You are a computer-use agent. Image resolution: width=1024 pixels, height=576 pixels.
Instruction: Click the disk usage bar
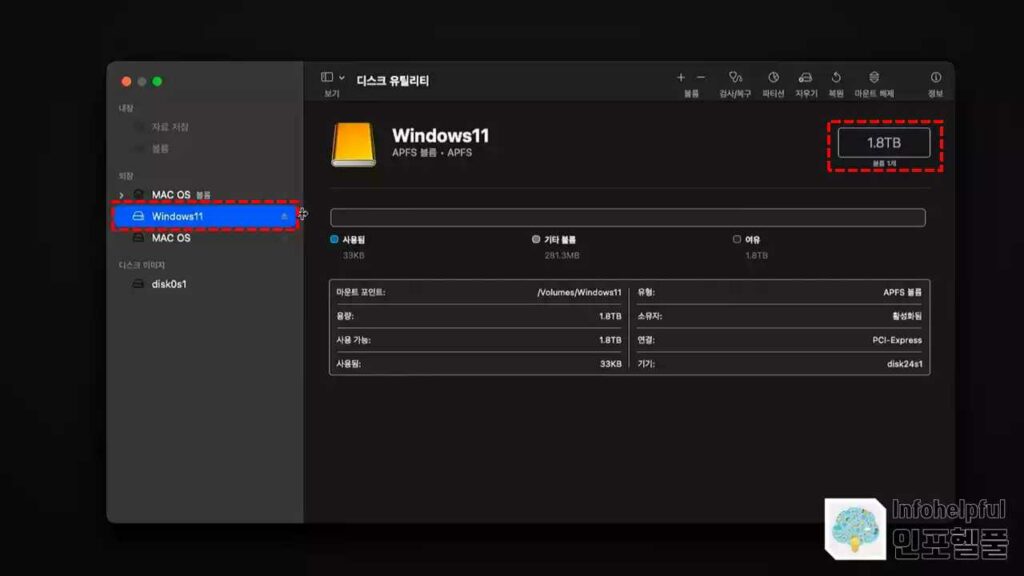pos(628,217)
